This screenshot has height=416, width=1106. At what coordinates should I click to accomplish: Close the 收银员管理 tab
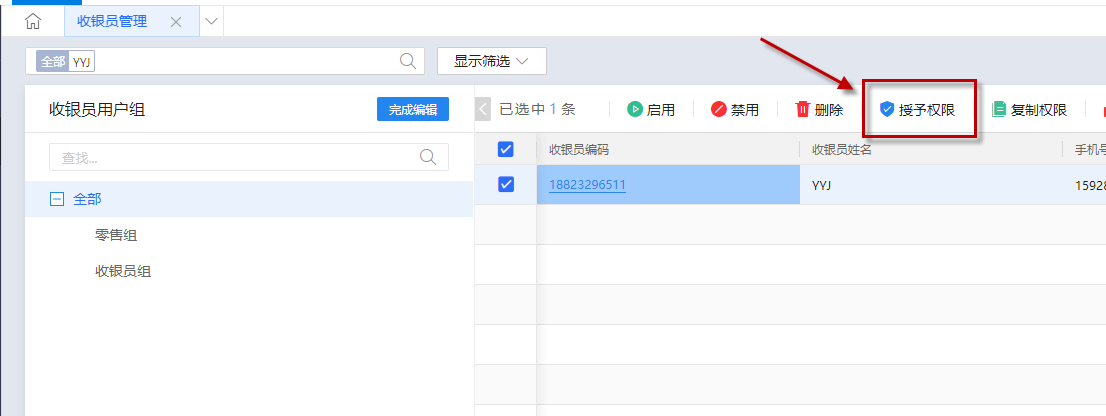click(x=176, y=22)
